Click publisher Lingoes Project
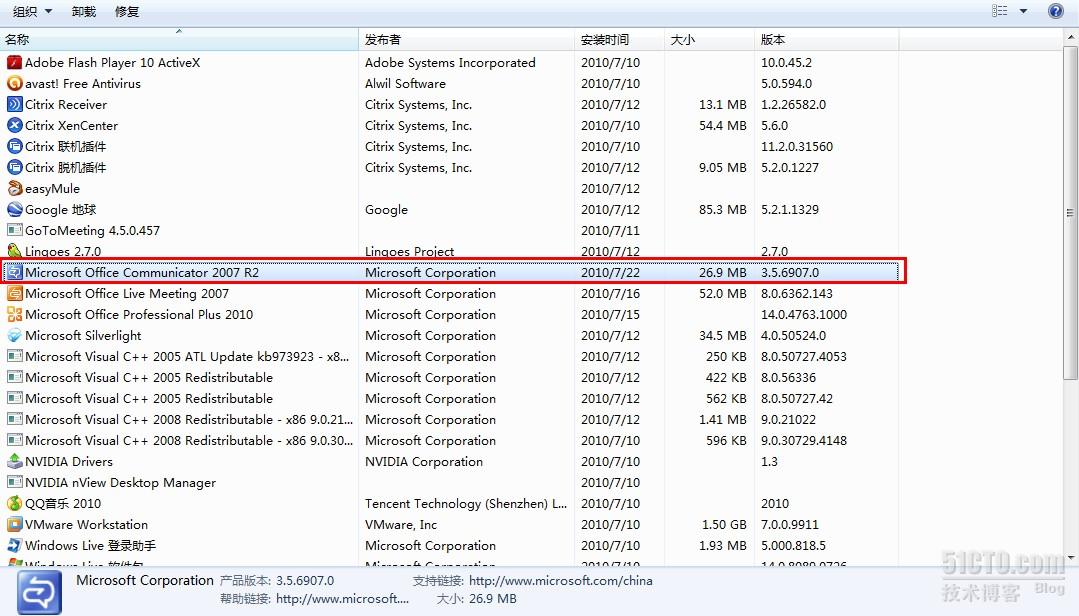 click(409, 251)
